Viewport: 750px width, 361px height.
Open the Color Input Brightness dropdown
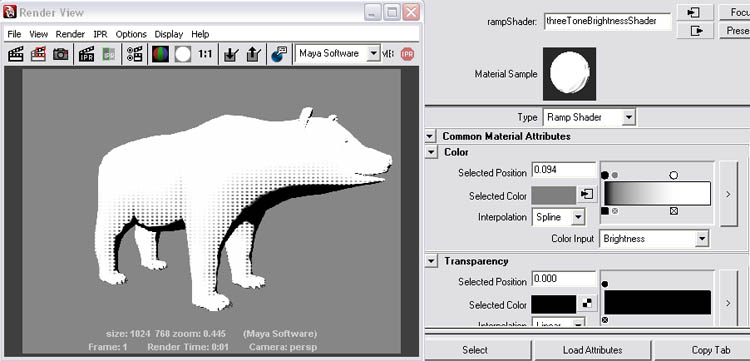[x=654, y=239]
